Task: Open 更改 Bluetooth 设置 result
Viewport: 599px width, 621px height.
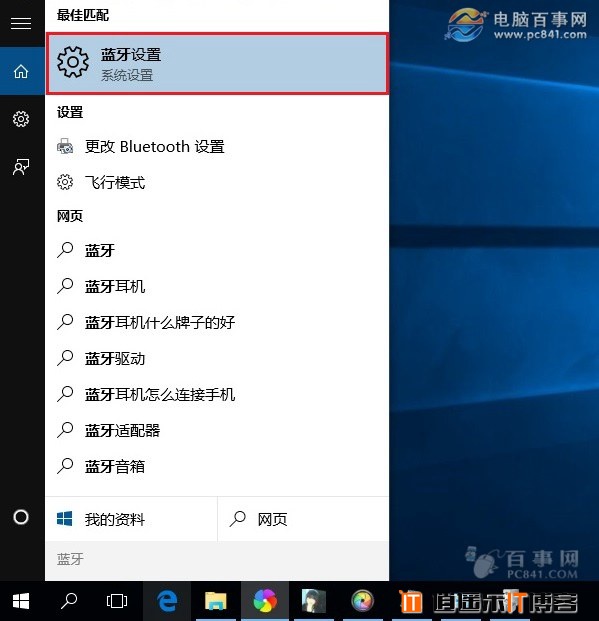Action: pyautogui.click(x=217, y=147)
